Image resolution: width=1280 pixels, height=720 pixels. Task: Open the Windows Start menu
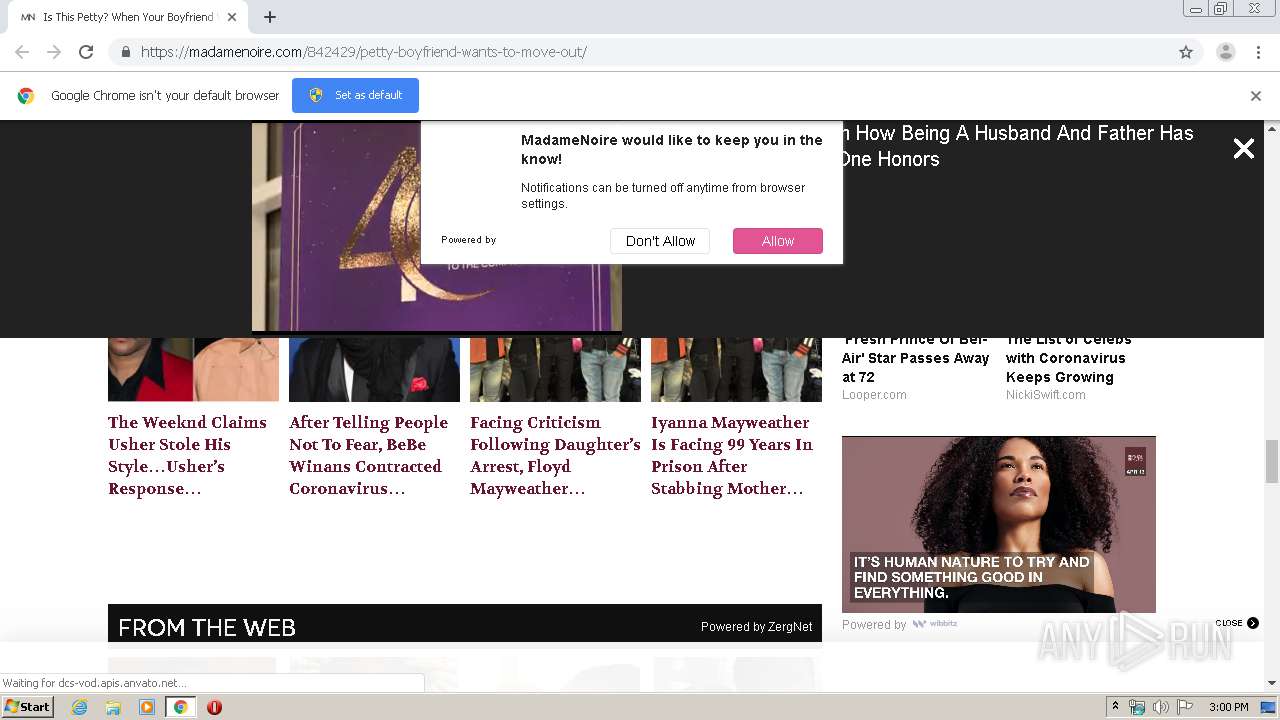[x=27, y=707]
